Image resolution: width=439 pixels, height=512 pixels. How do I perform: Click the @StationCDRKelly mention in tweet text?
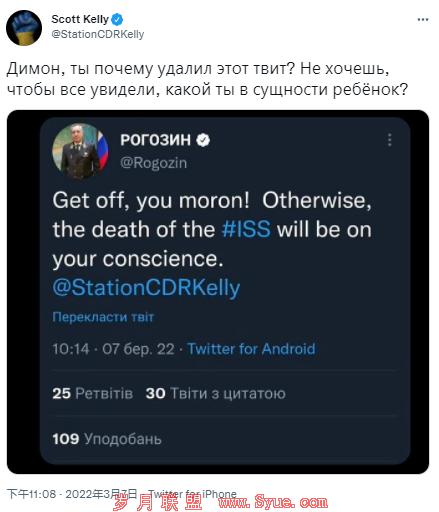[146, 288]
